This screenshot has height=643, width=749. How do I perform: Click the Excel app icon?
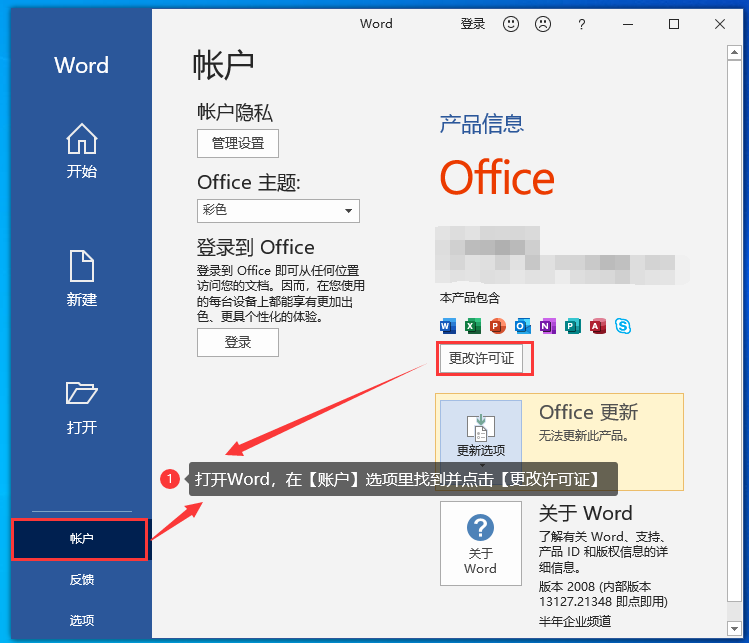point(472,326)
